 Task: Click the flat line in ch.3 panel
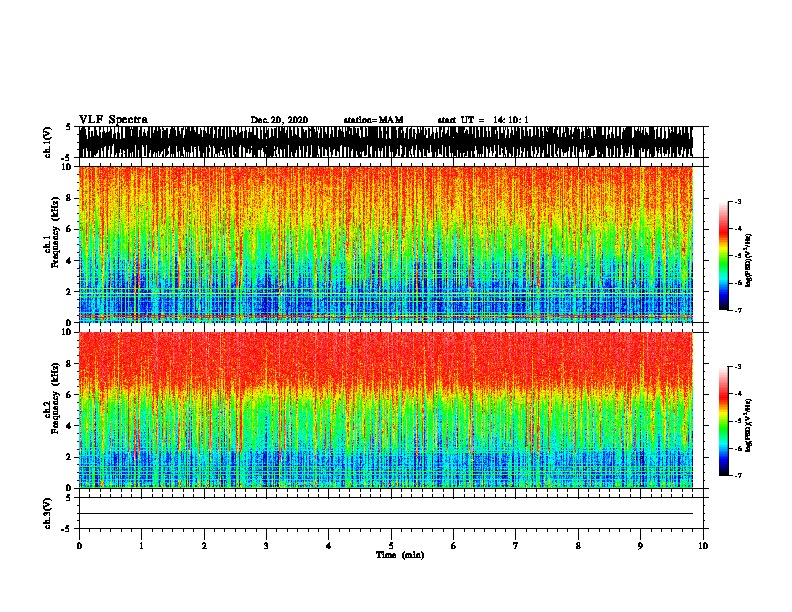tap(386, 514)
